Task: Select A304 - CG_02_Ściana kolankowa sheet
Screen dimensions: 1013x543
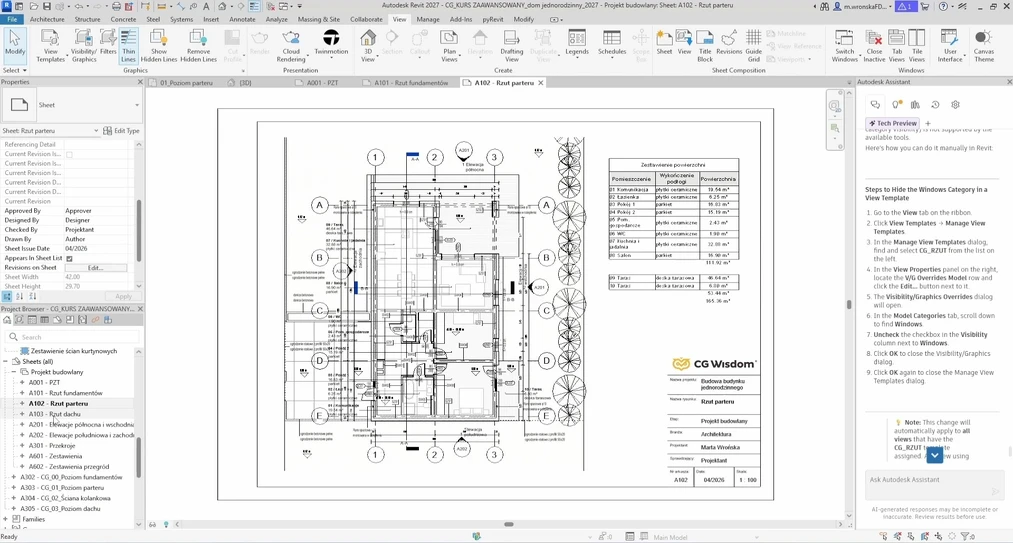Action: [x=65, y=498]
